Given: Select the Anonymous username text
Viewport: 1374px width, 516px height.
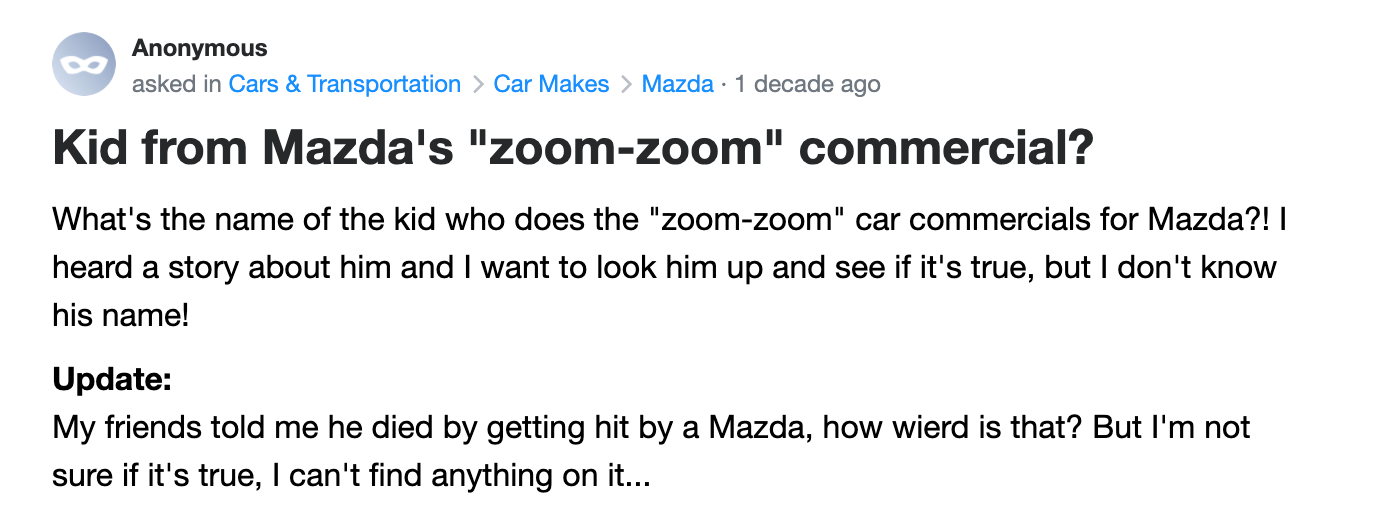Looking at the screenshot, I should (200, 48).
